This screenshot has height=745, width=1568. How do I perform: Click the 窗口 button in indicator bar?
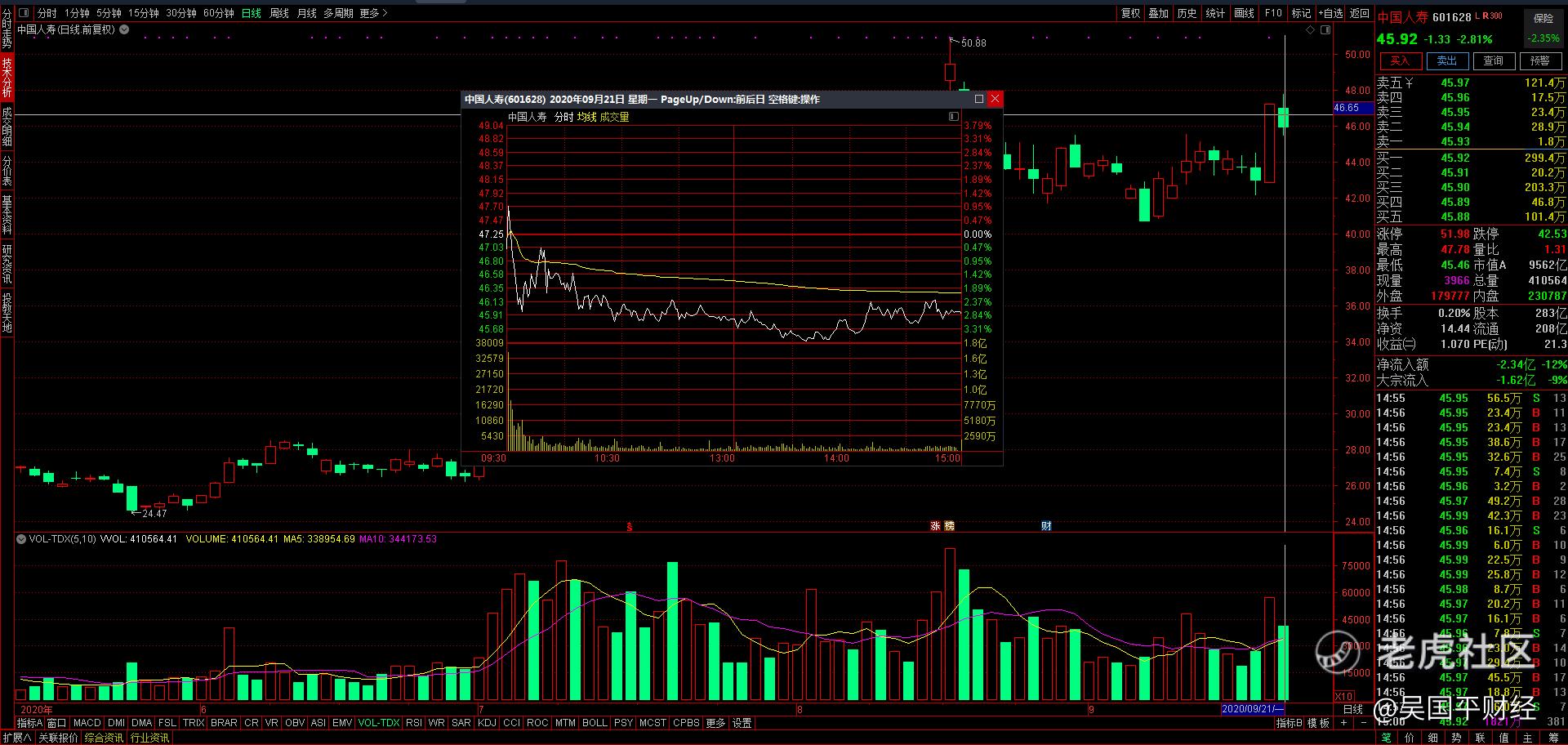coord(56,723)
